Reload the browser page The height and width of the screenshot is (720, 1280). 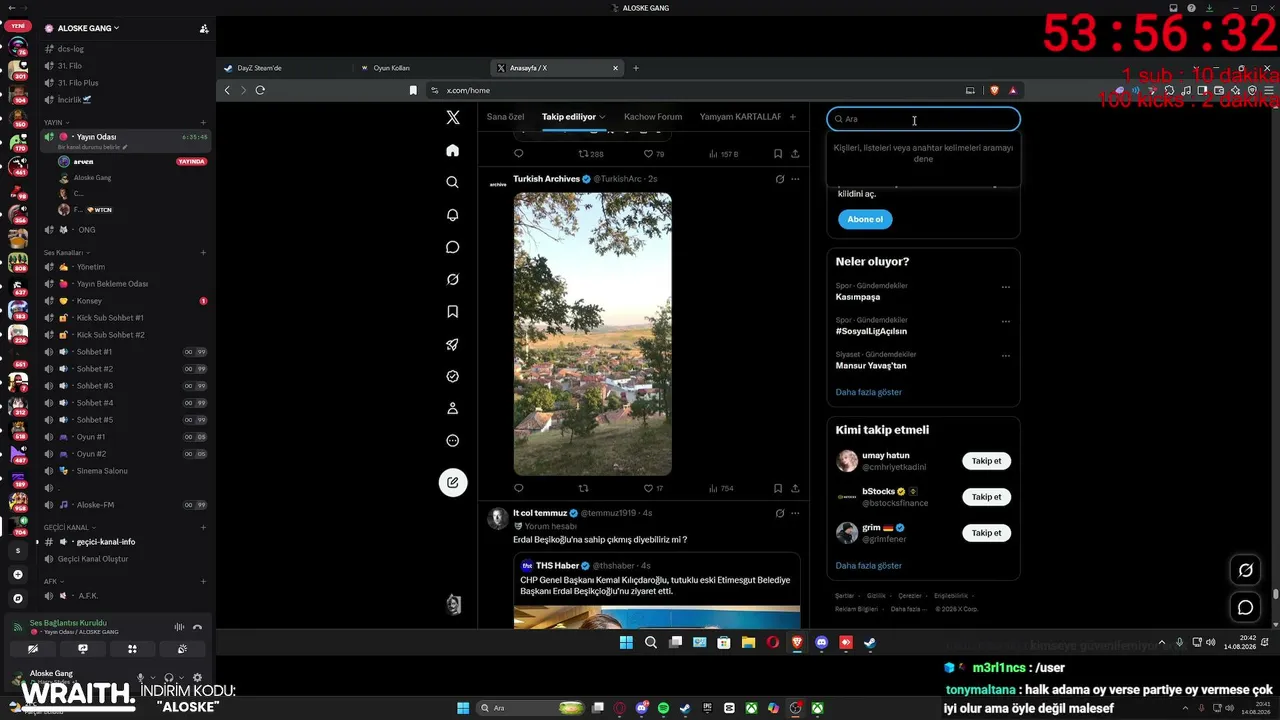[x=260, y=90]
